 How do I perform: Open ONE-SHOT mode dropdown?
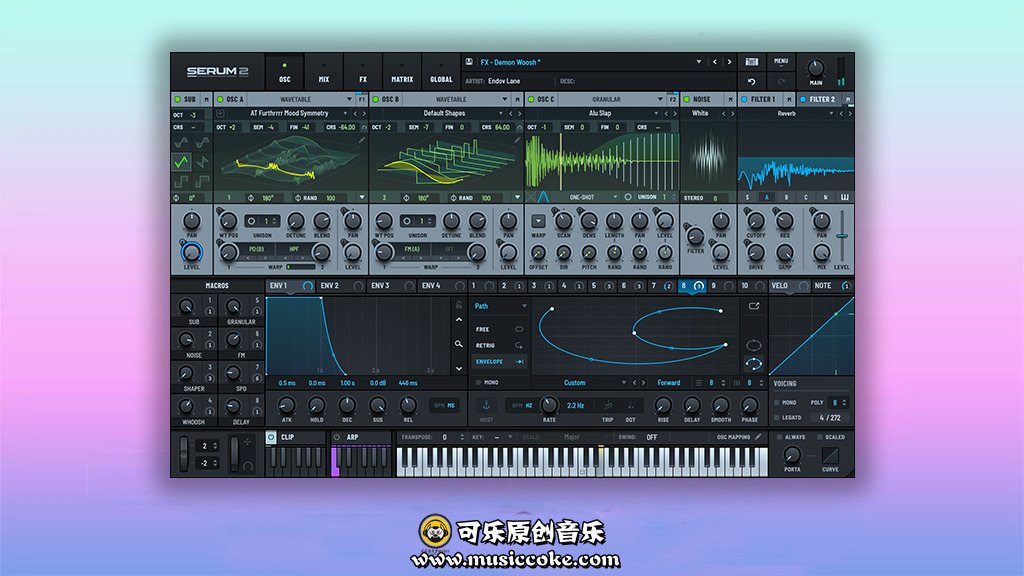click(615, 197)
